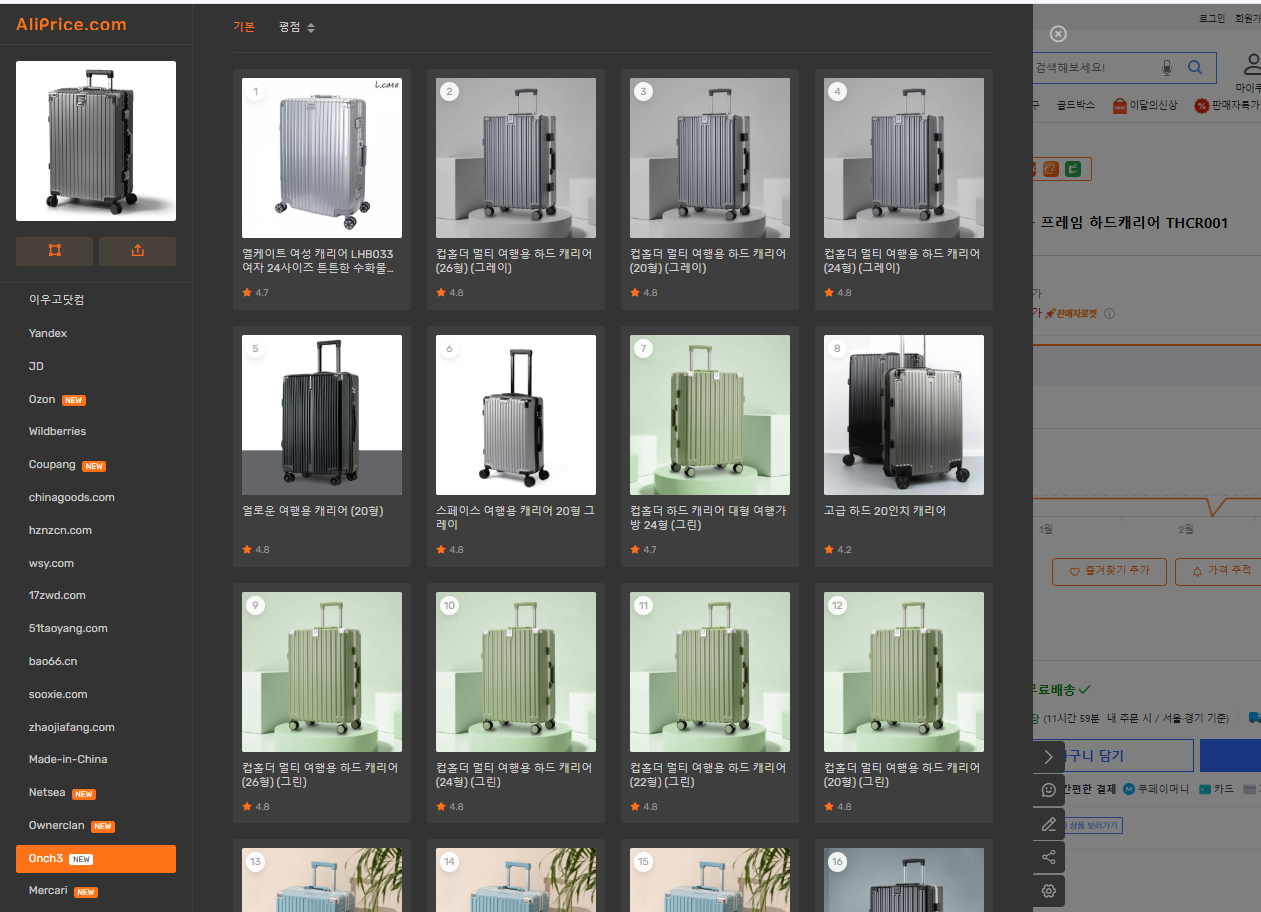The image size is (1261, 912).
Task: Open result 11 green 22형 suitcase thumbnail
Action: 710,672
